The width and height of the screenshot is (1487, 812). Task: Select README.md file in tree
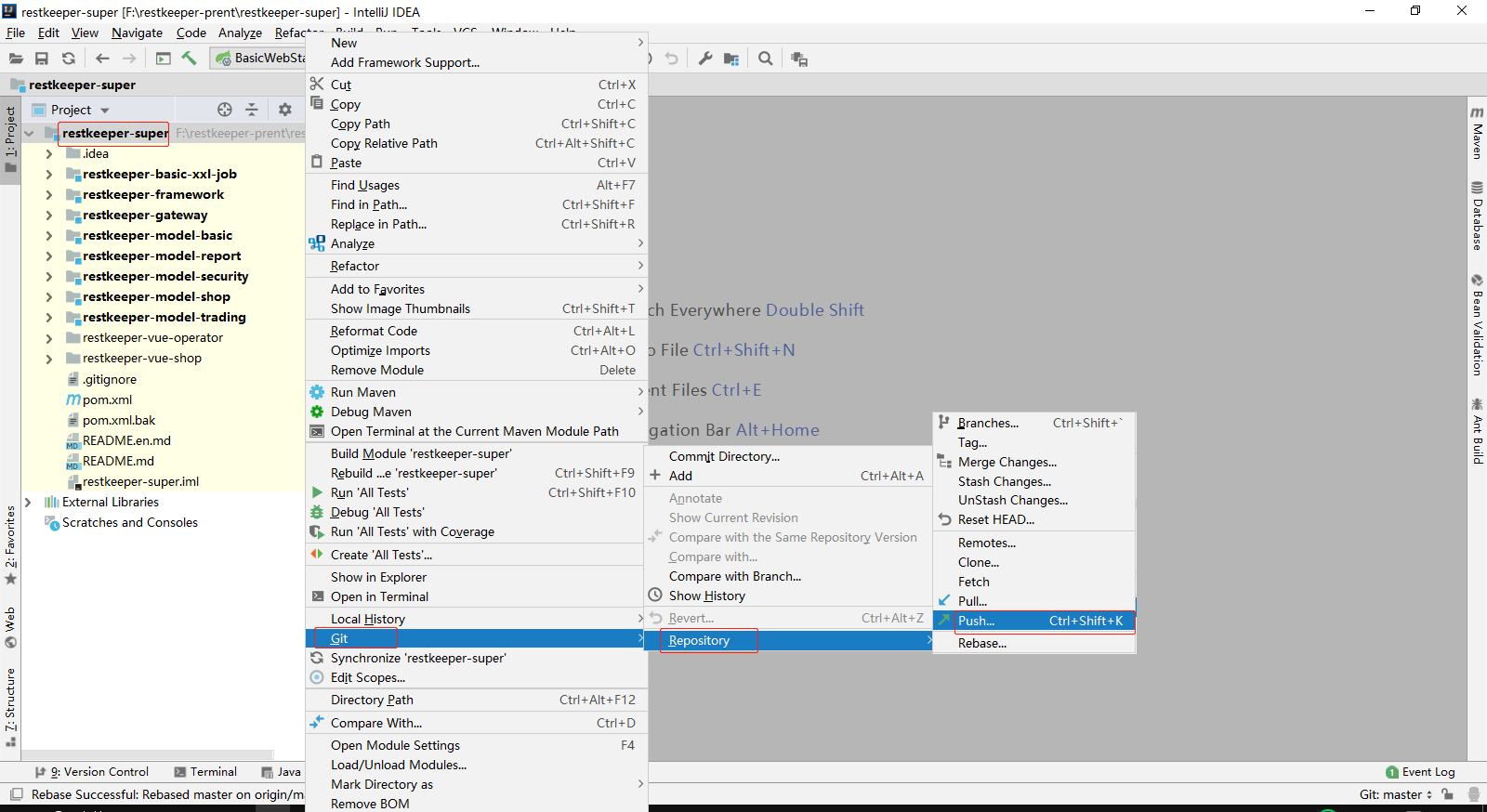(x=109, y=461)
